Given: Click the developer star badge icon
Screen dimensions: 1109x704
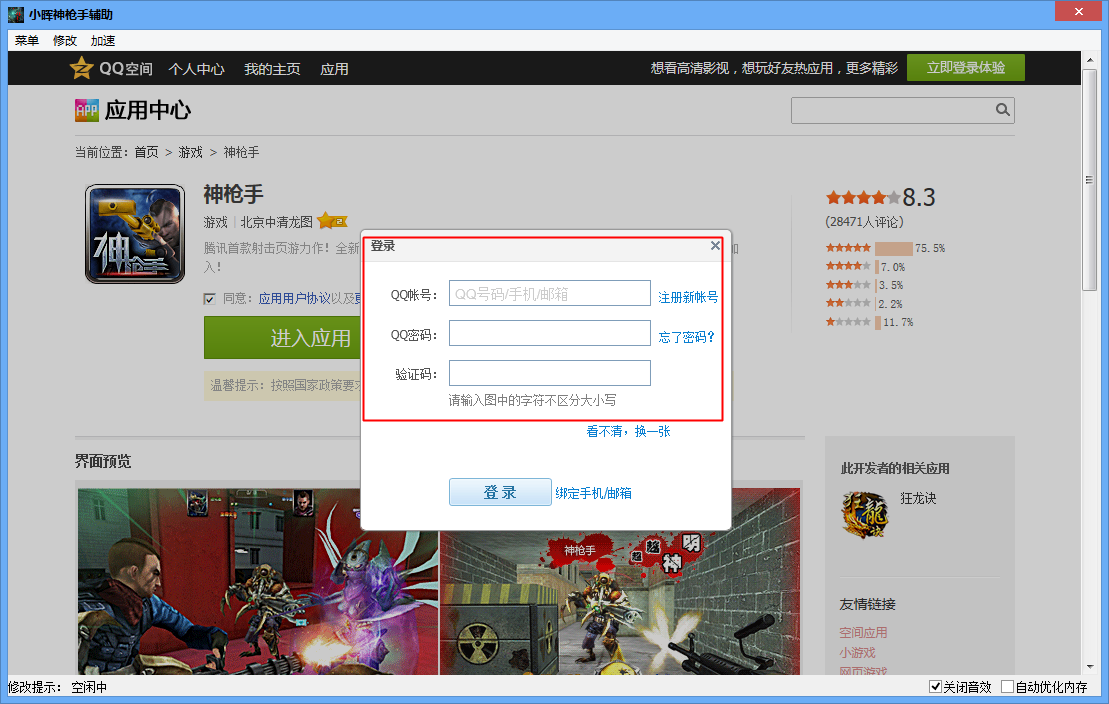Looking at the screenshot, I should click(x=332, y=221).
